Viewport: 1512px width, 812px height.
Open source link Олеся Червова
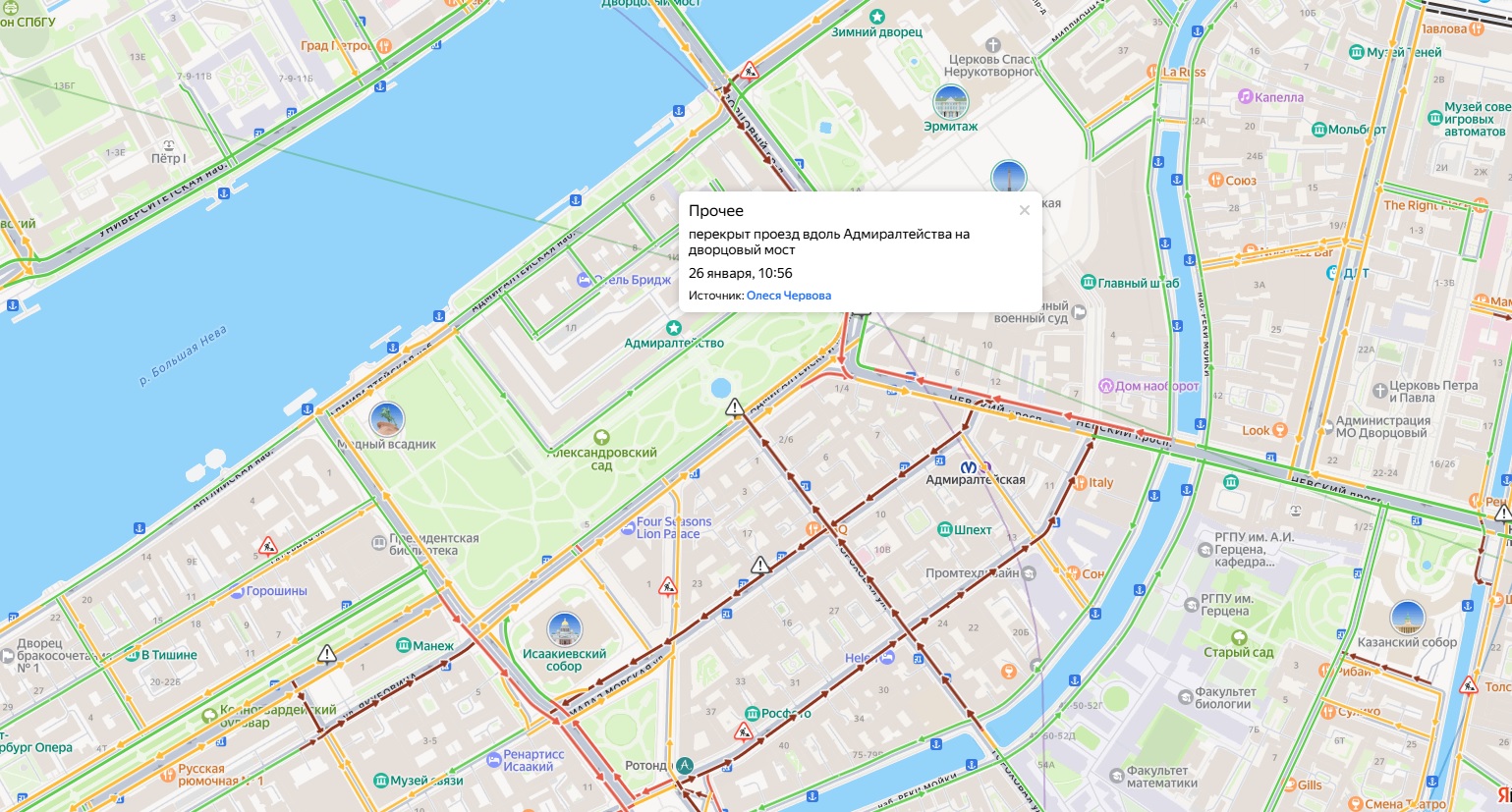click(x=788, y=296)
